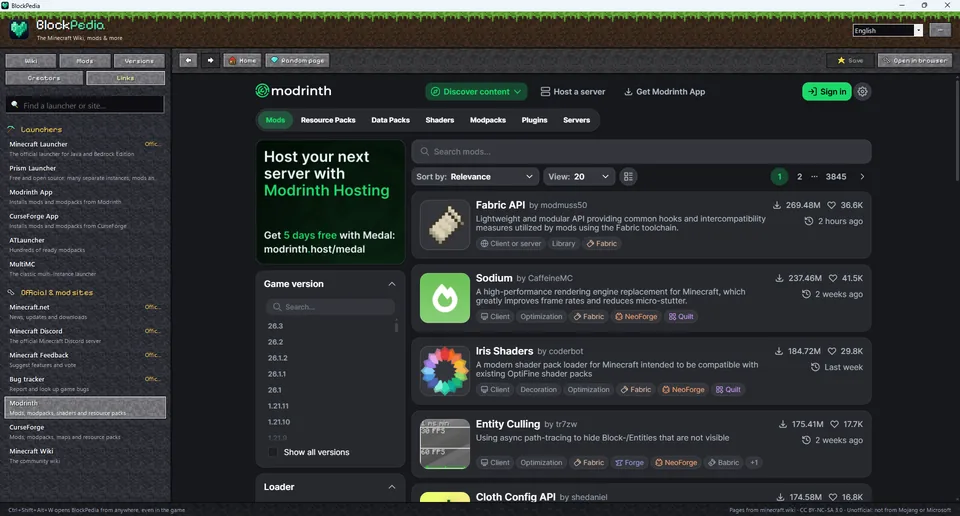Click the Modrinth Hosting promo banner
Image resolution: width=960 pixels, height=516 pixels.
(330, 202)
